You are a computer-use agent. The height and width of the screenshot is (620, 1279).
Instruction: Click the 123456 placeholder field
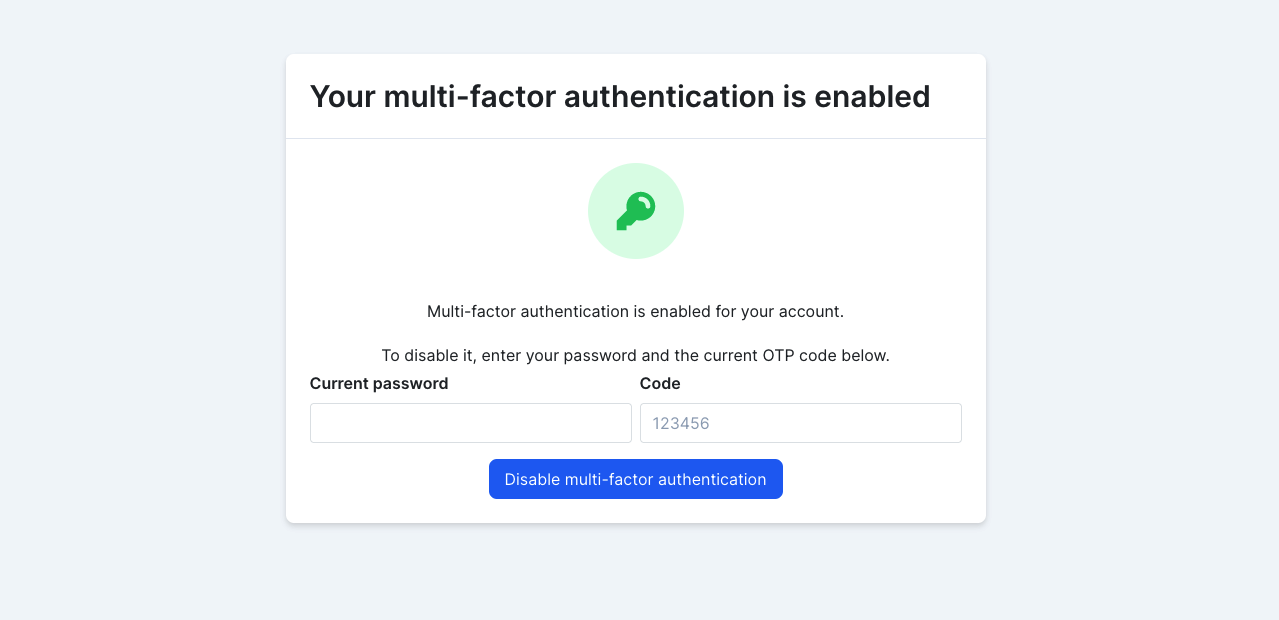pyautogui.click(x=800, y=423)
